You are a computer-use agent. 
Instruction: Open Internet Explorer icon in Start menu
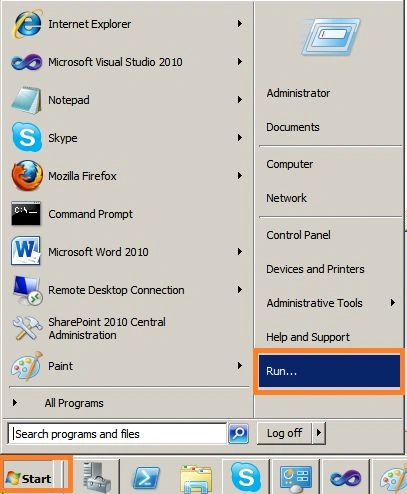pos(27,24)
